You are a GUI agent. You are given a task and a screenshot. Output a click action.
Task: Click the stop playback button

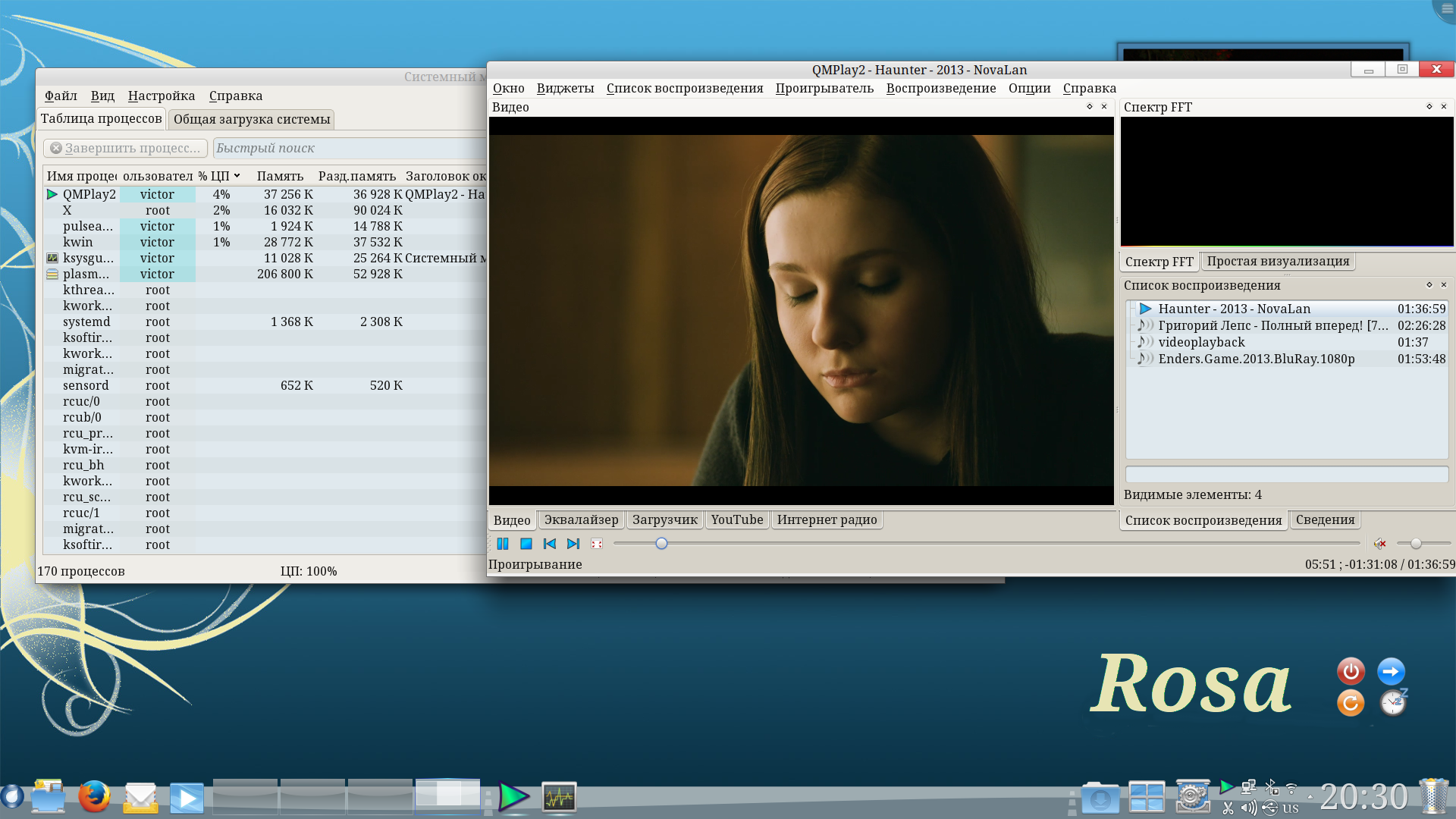(526, 544)
